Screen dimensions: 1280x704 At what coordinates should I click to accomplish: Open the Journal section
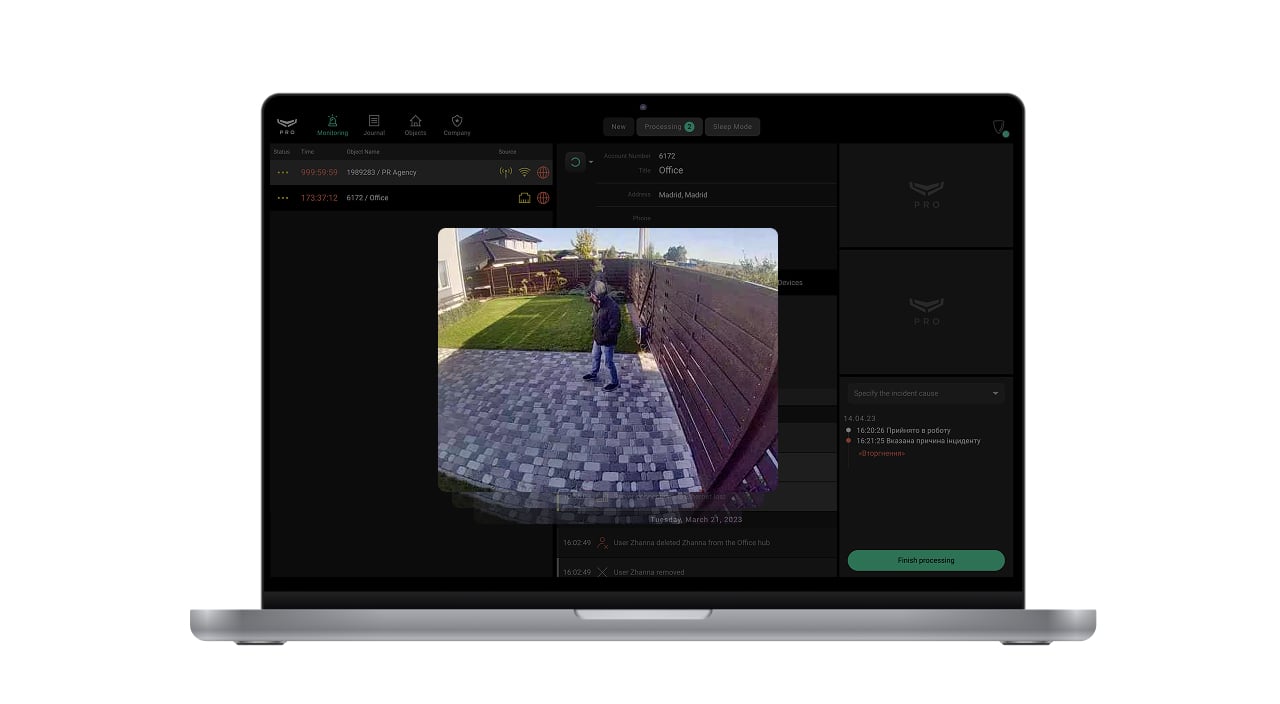(374, 124)
